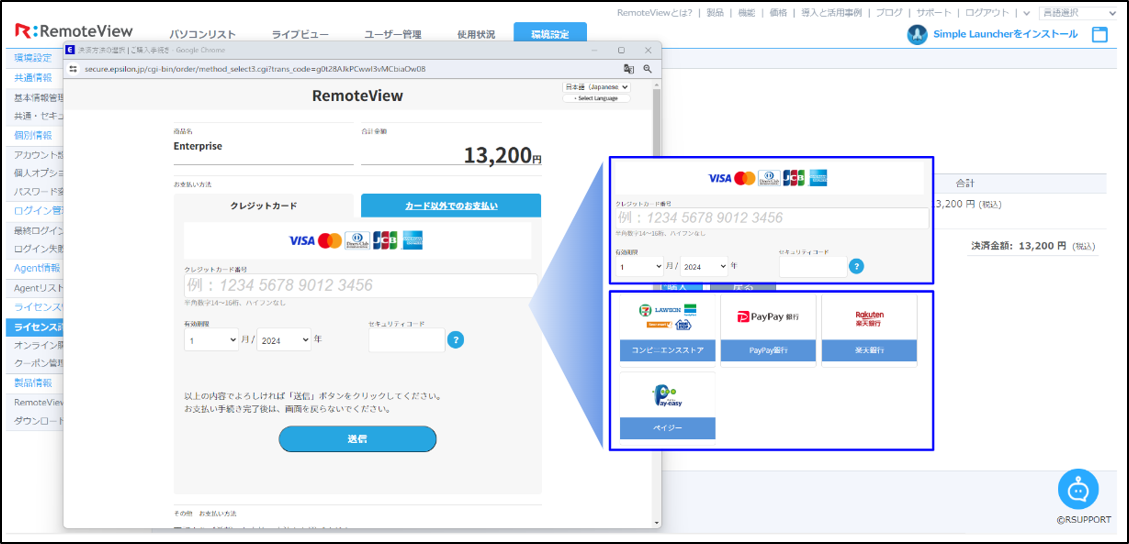The image size is (1129, 544).
Task: Click the American Express logo in the Chrome popup
Action: pyautogui.click(x=413, y=240)
